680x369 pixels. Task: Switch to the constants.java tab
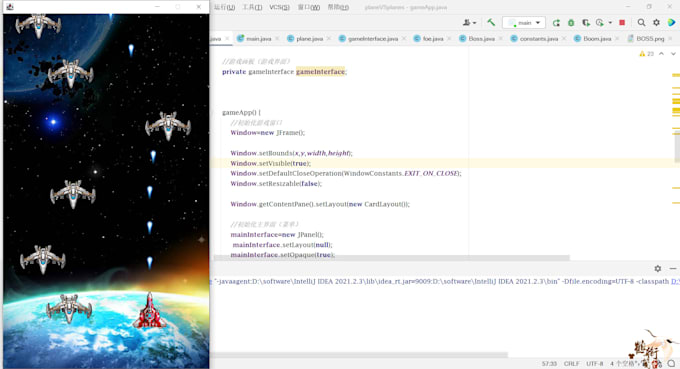539,39
